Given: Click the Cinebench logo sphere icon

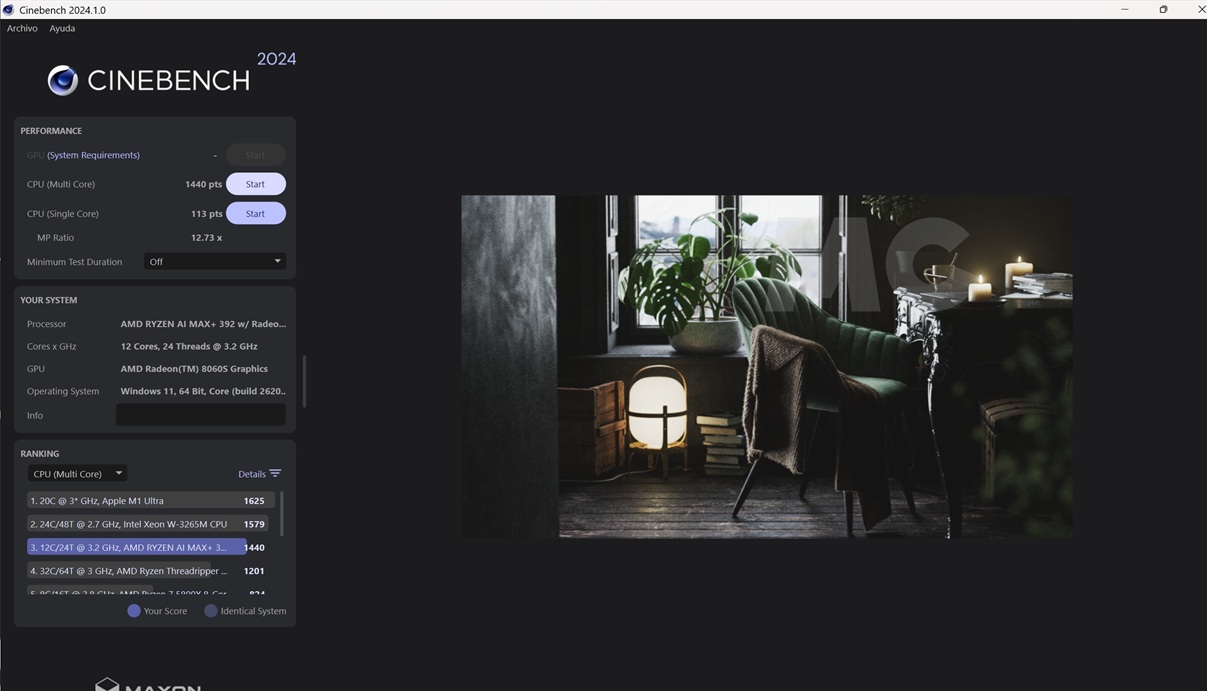Looking at the screenshot, I should 63,80.
